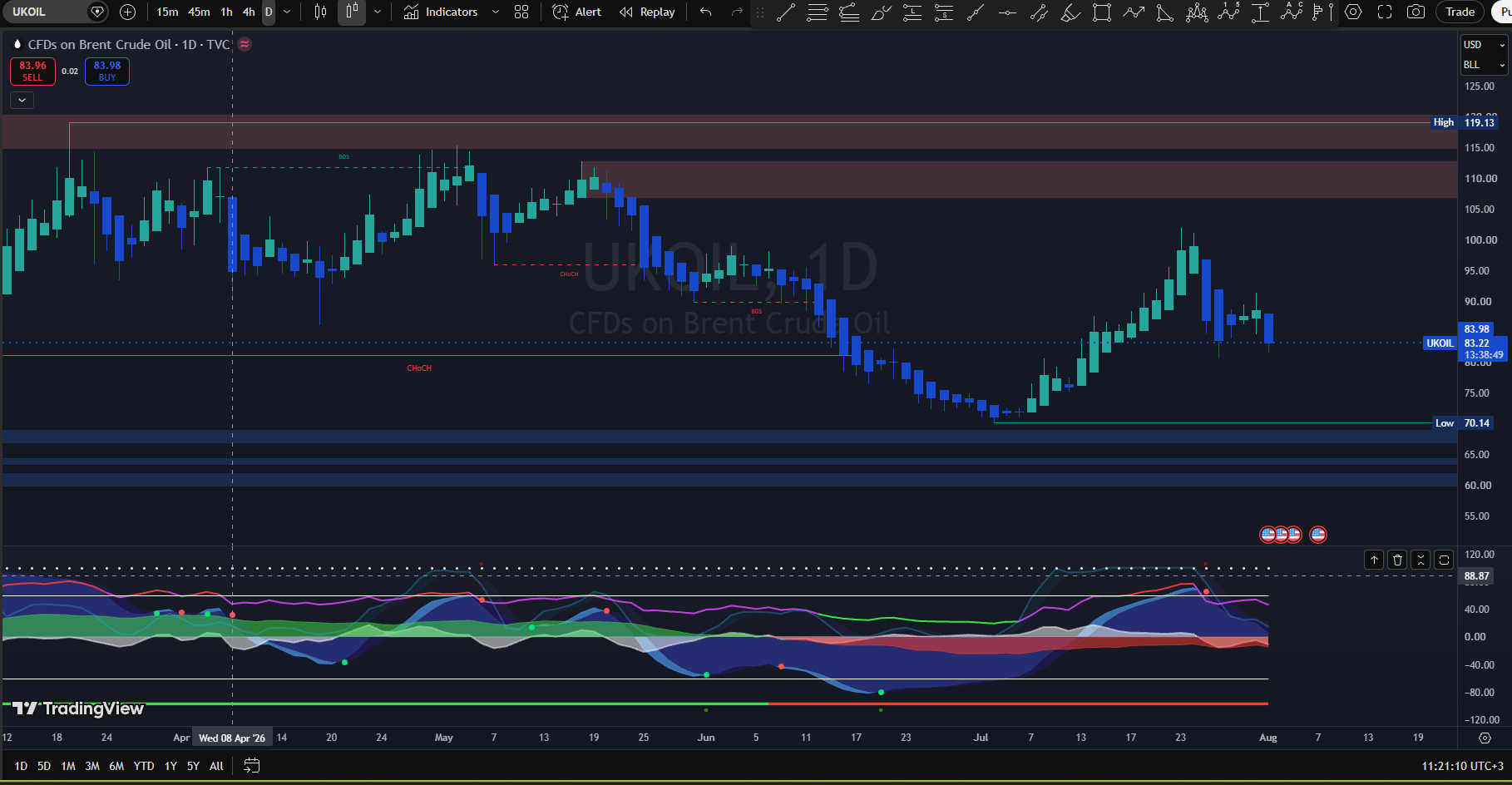The height and width of the screenshot is (785, 1512).
Task: Select the ray line tool icon
Action: coord(976,12)
